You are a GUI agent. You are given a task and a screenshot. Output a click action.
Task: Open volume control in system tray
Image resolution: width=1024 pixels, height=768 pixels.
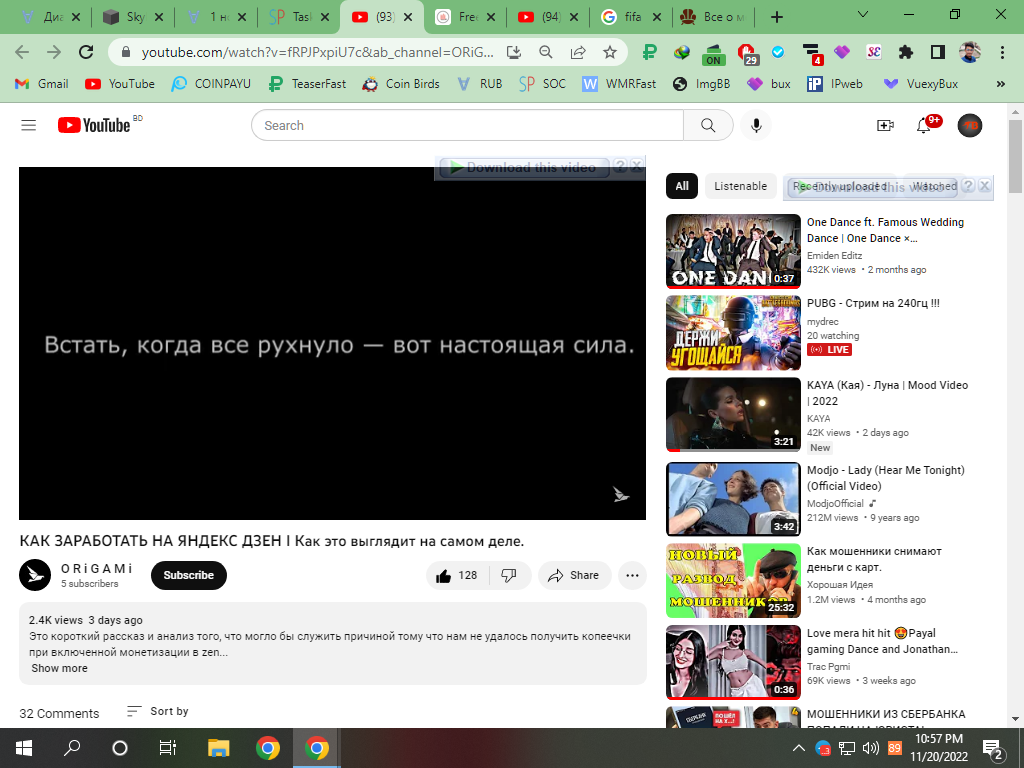870,748
